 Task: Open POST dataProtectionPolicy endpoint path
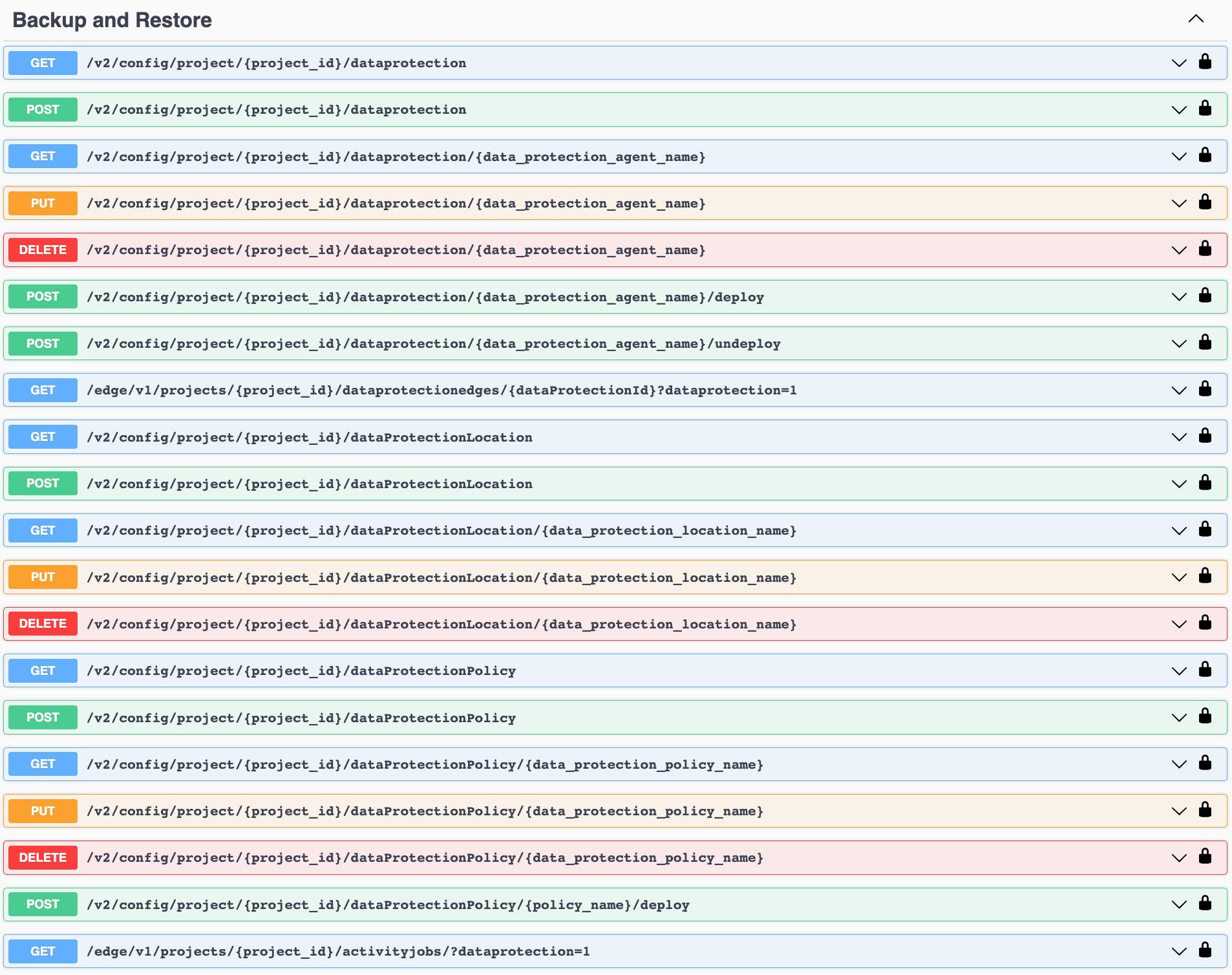(301, 718)
